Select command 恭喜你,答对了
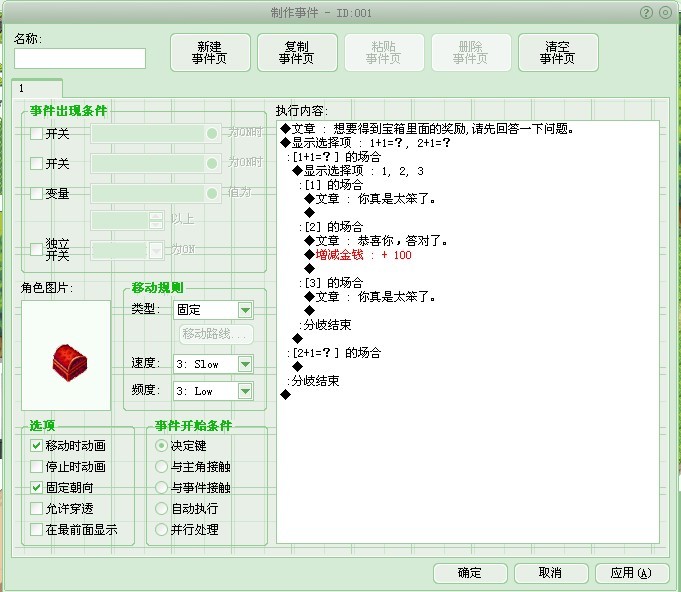681x592 pixels. [x=376, y=241]
